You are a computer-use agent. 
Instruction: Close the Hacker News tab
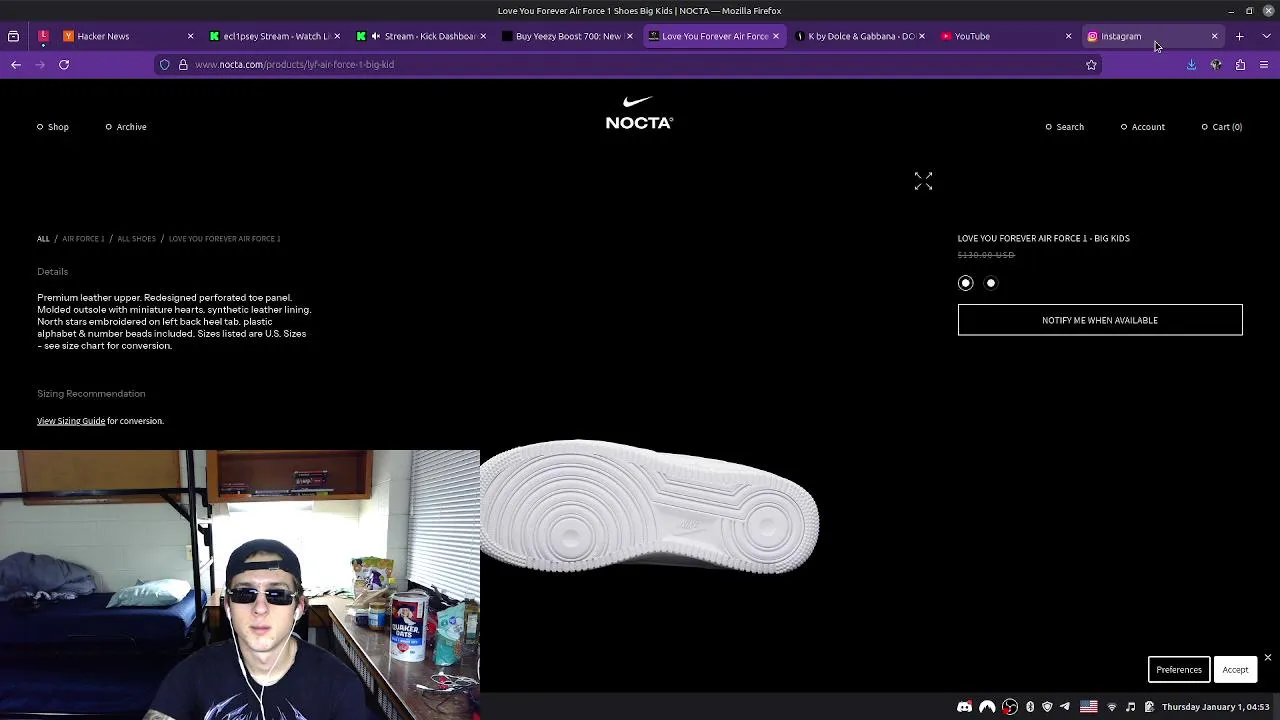(x=190, y=36)
